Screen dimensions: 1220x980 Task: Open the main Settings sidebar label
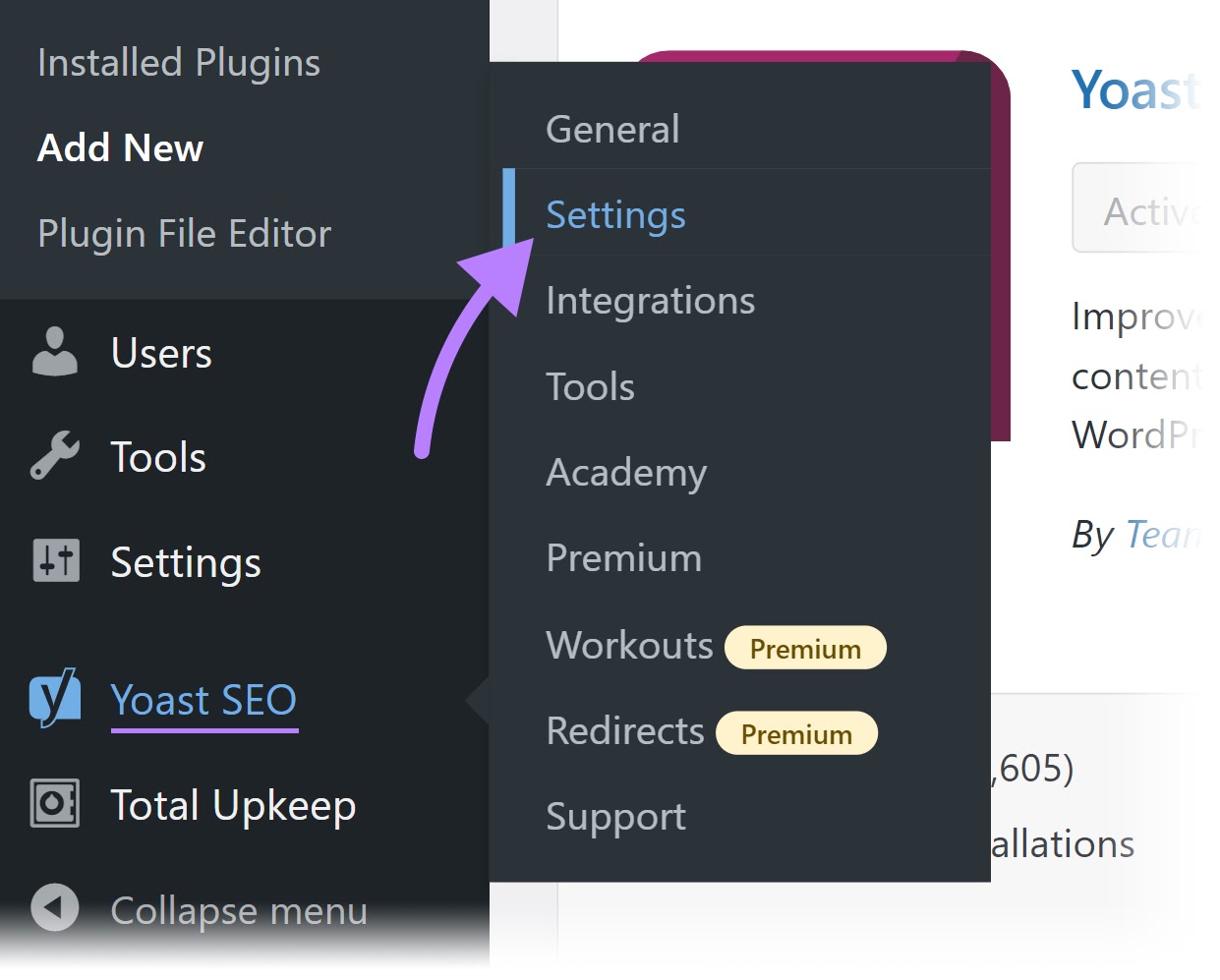click(186, 563)
